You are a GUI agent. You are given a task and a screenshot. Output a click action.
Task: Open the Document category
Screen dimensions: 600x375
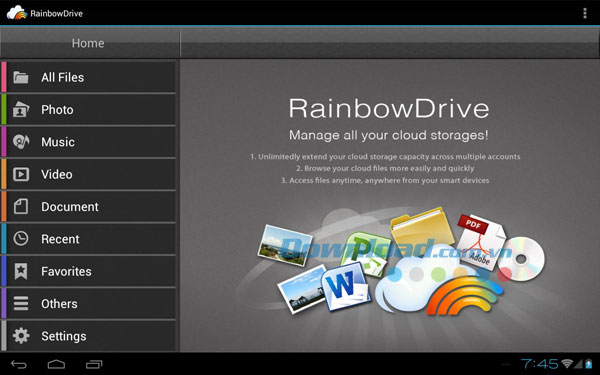point(88,207)
